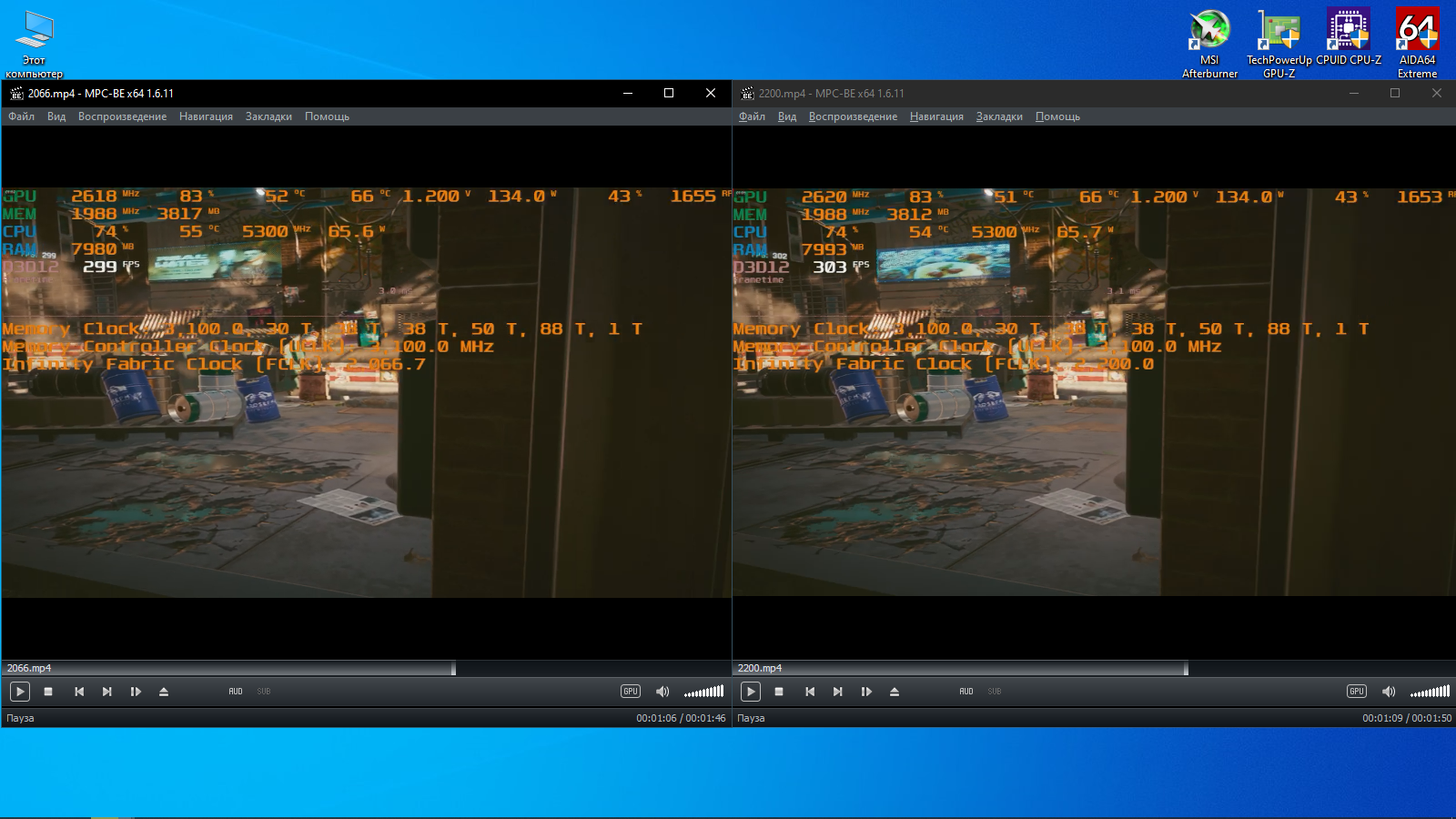
Task: Open Закладки menu in 2200.mp4 window
Action: click(999, 116)
